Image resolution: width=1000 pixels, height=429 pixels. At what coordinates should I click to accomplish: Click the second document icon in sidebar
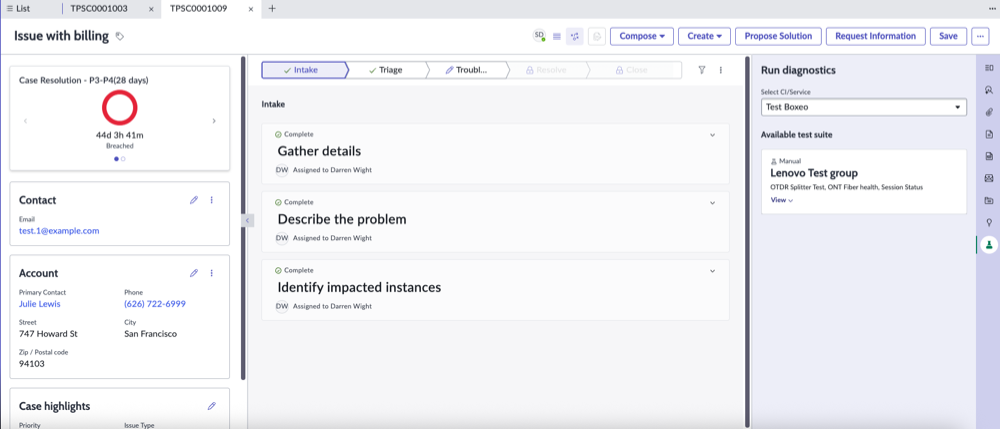coord(989,156)
